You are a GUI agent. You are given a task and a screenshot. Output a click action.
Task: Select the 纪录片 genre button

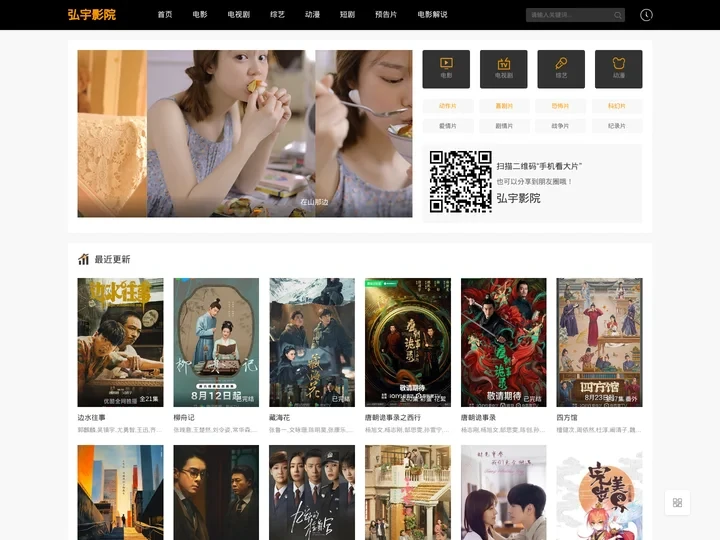pyautogui.click(x=617, y=126)
